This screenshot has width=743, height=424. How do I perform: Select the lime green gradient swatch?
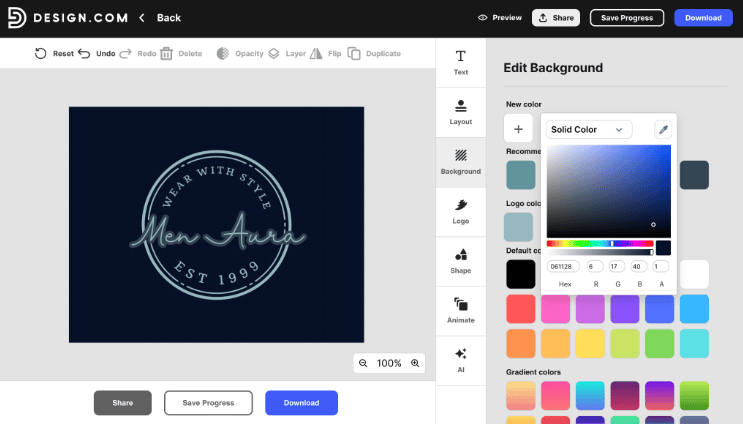(694, 396)
